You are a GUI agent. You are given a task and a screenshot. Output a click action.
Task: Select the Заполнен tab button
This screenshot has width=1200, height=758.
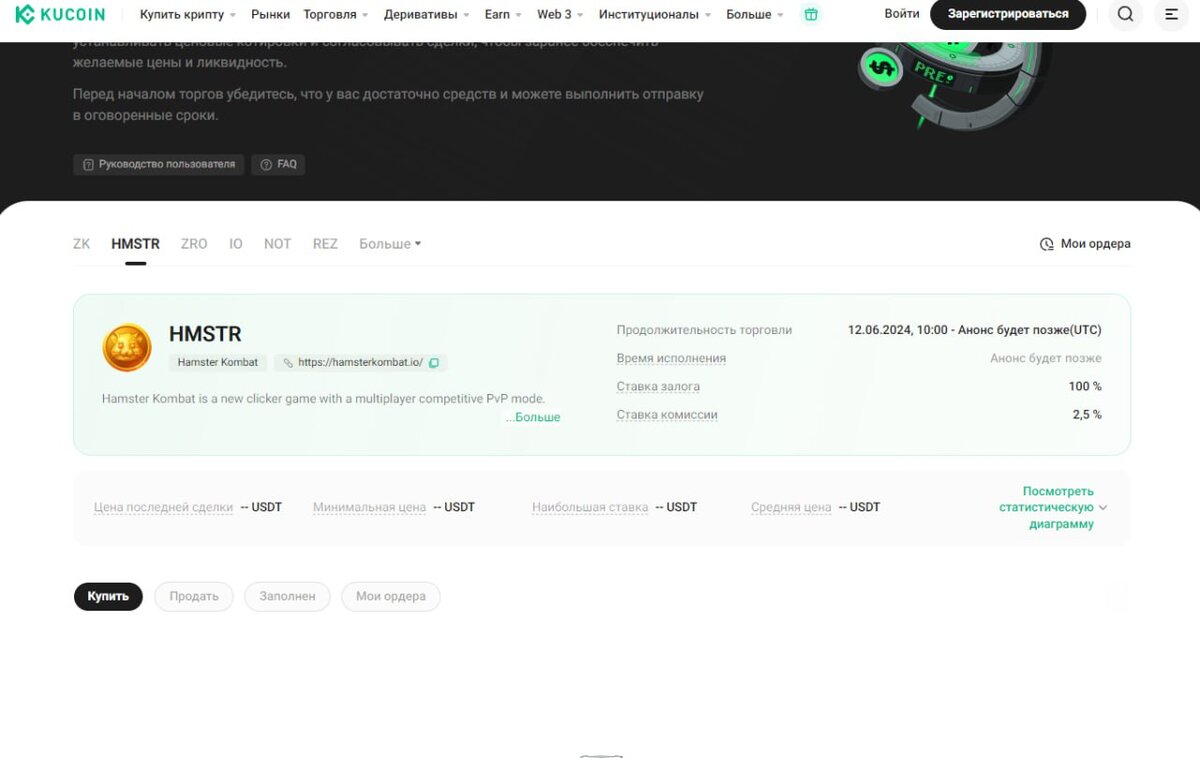click(x=287, y=597)
